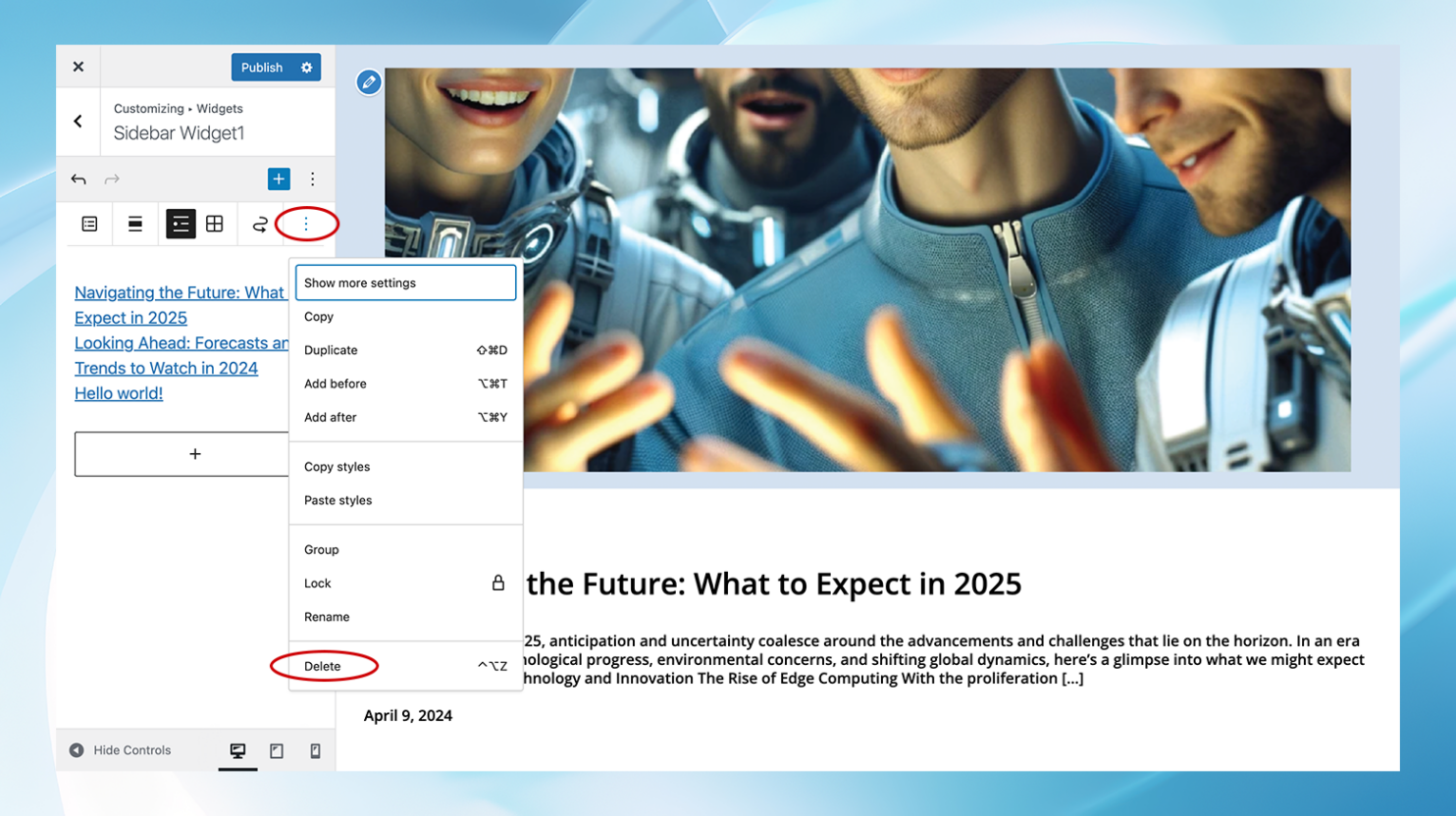Choose Delete from the block menu
The width and height of the screenshot is (1456, 816).
coord(325,666)
